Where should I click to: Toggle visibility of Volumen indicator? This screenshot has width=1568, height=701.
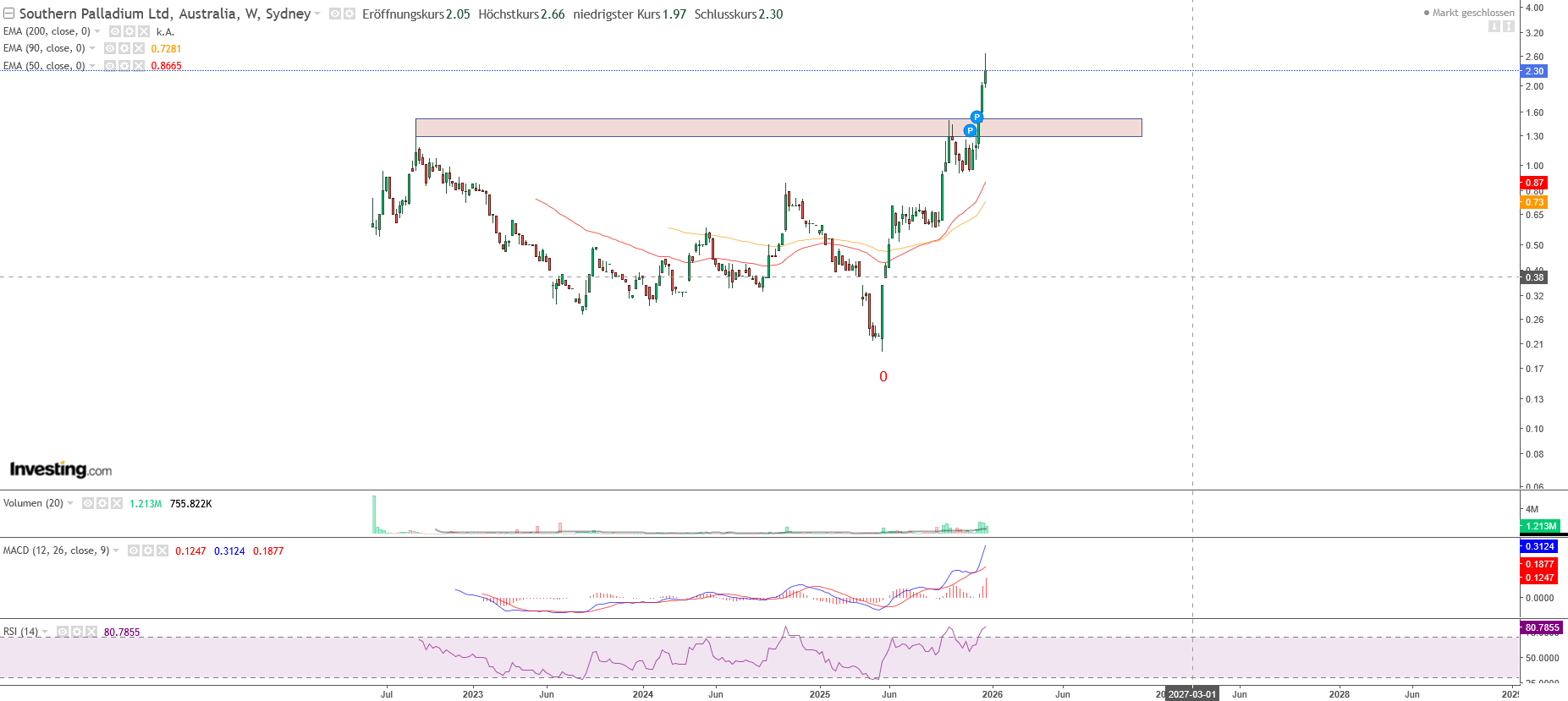88,503
